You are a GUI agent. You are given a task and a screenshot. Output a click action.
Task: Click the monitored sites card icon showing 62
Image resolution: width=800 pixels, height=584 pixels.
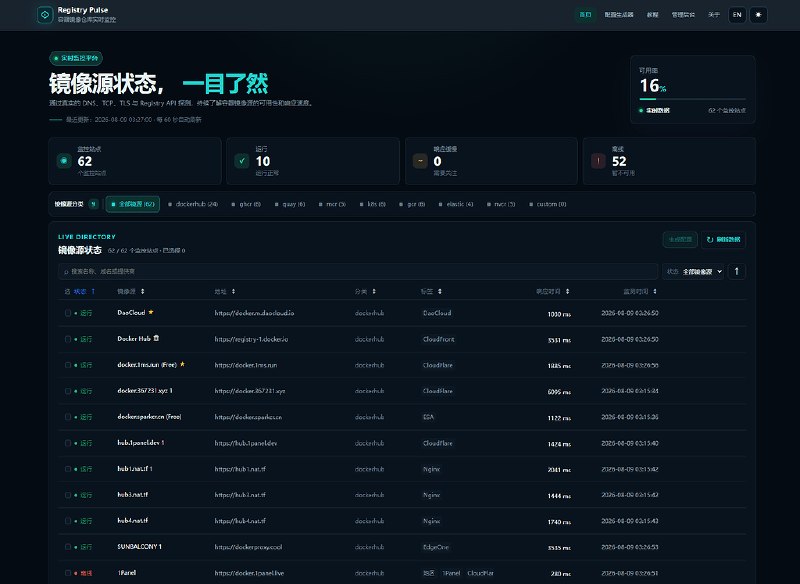coord(64,161)
